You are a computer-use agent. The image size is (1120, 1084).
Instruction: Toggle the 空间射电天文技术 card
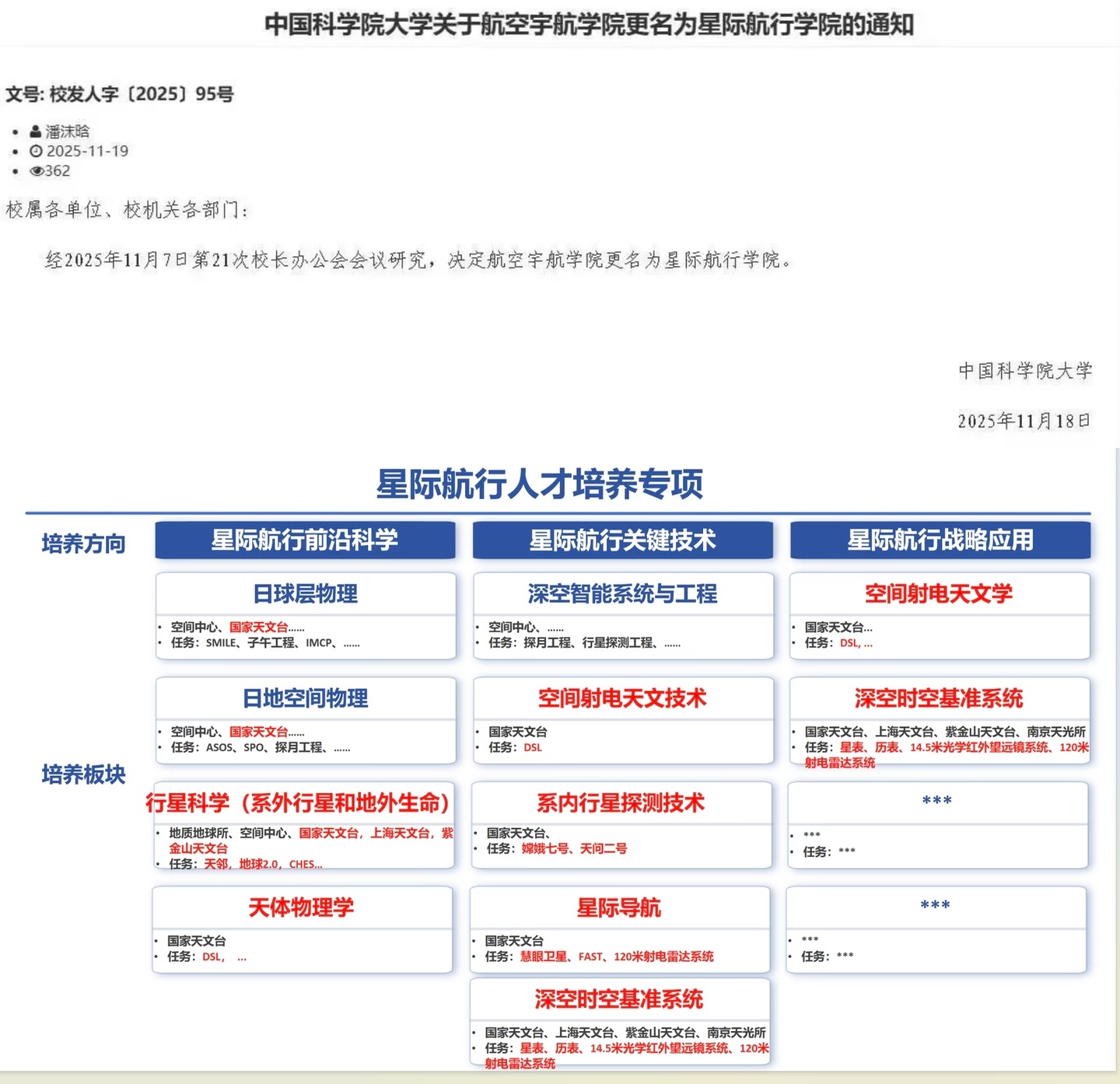[622, 699]
